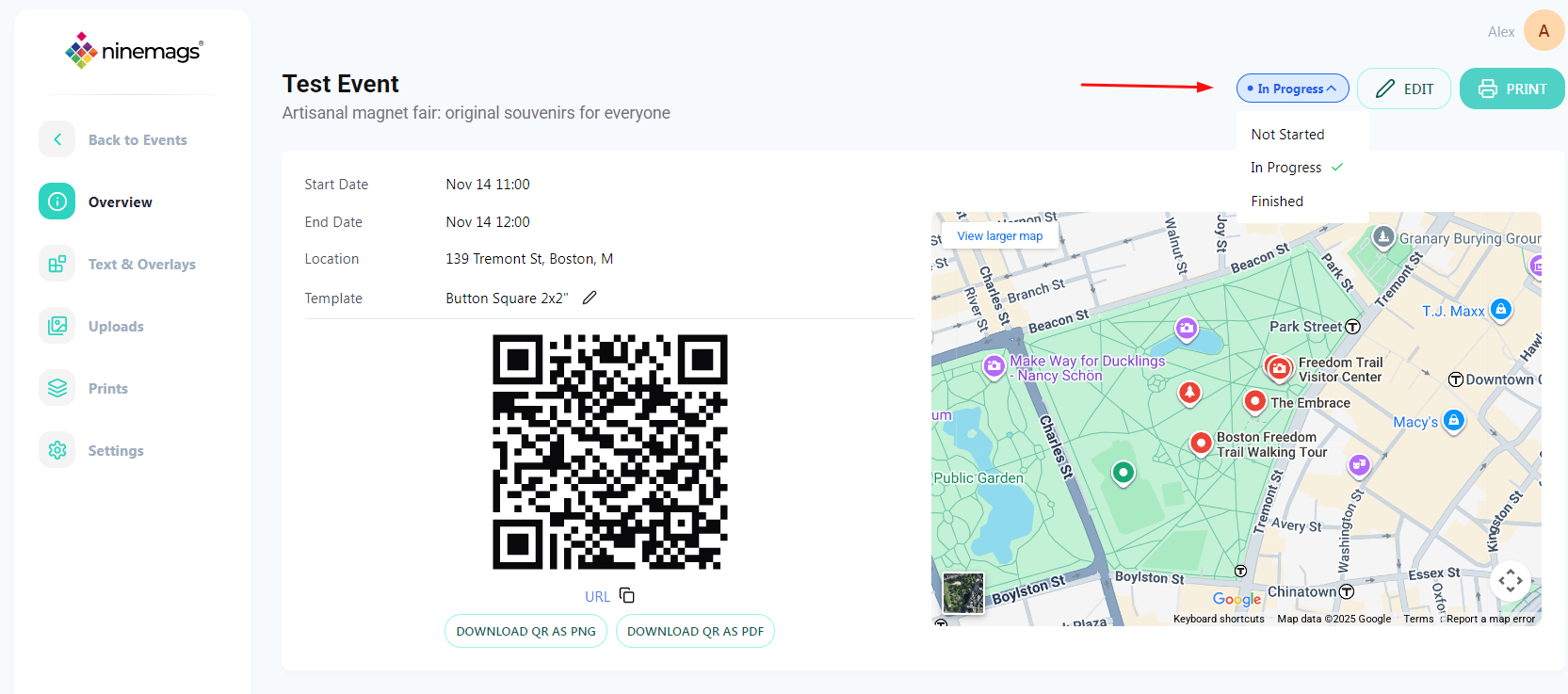Click View larger map link
1568x694 pixels.
click(x=1000, y=236)
